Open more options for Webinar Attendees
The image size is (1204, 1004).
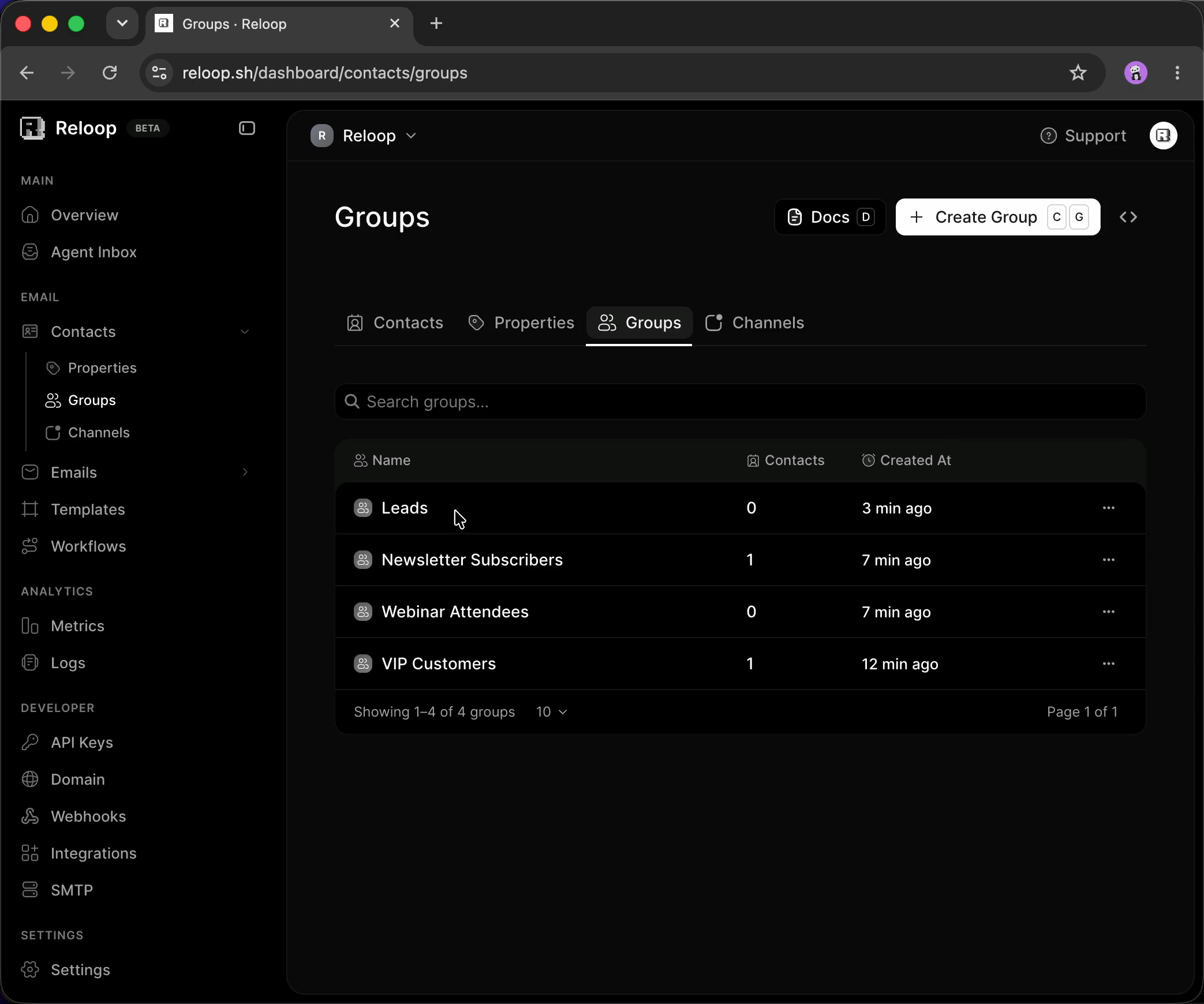(1109, 612)
